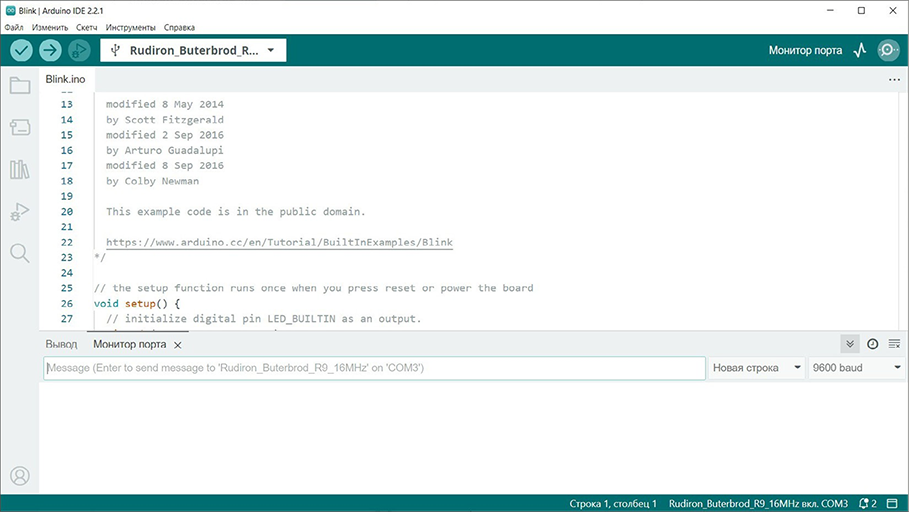Open the Sketchbook folder sidebar icon
909x512 pixels.
click(20, 86)
